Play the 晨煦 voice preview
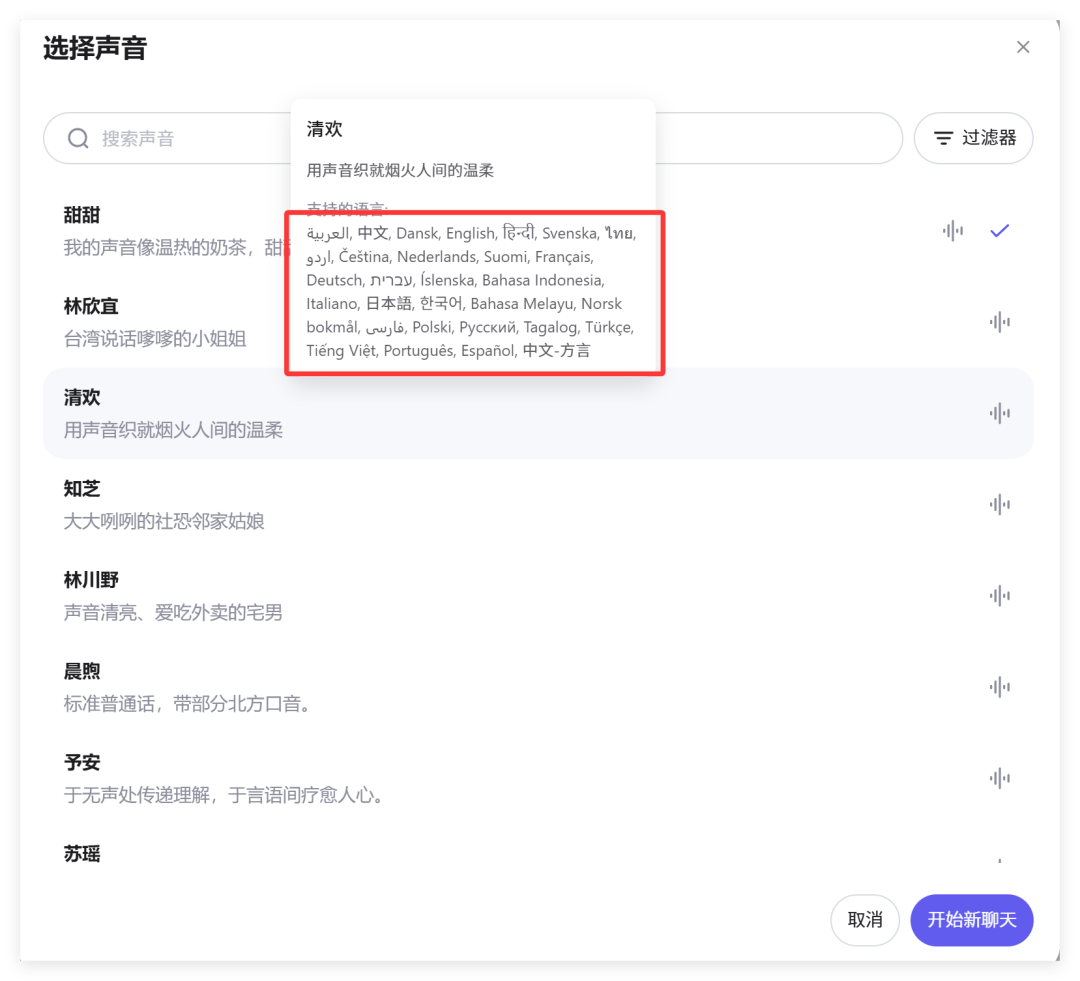The height and width of the screenshot is (981, 1080). [x=999, y=686]
